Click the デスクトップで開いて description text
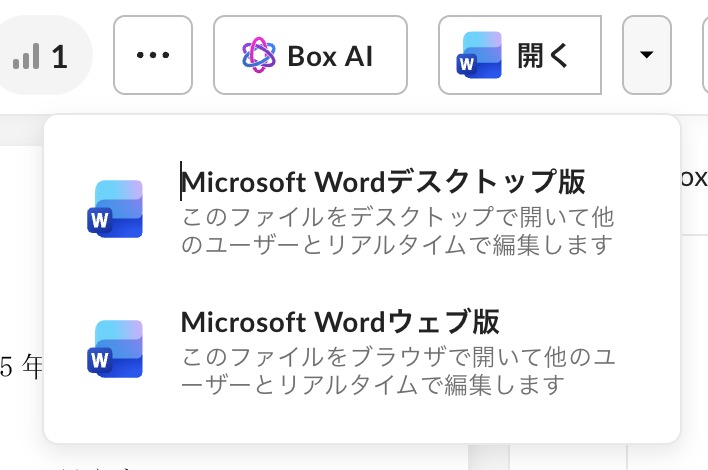708x470 pixels. coord(397,230)
